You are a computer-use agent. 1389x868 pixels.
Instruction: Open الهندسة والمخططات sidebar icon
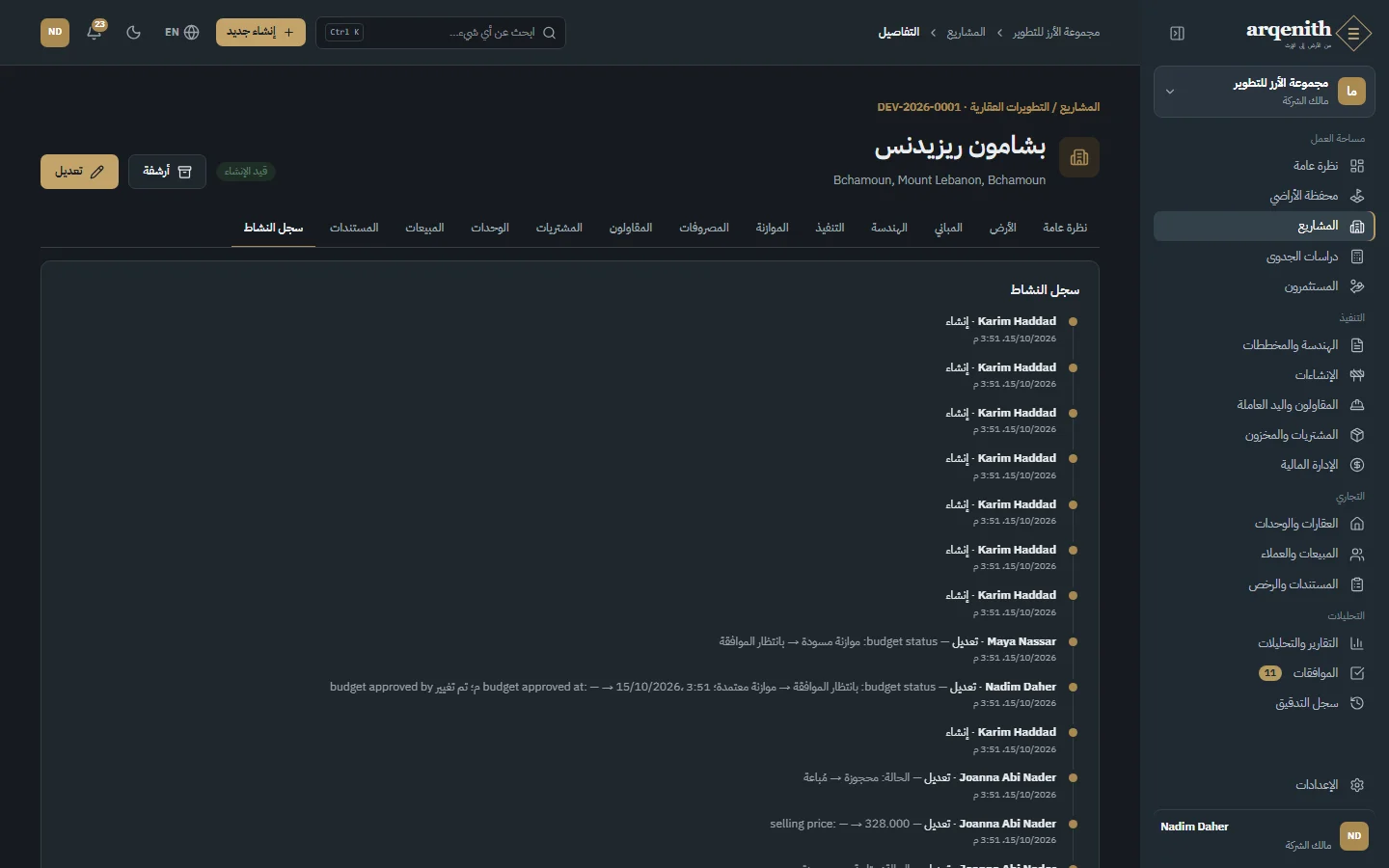[x=1357, y=345]
